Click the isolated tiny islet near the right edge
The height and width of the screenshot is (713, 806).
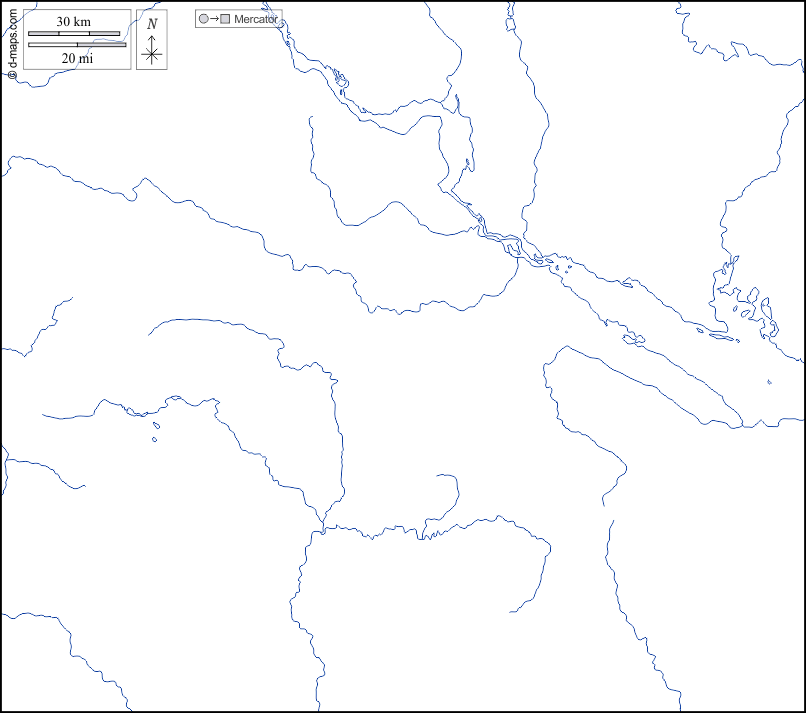click(769, 381)
